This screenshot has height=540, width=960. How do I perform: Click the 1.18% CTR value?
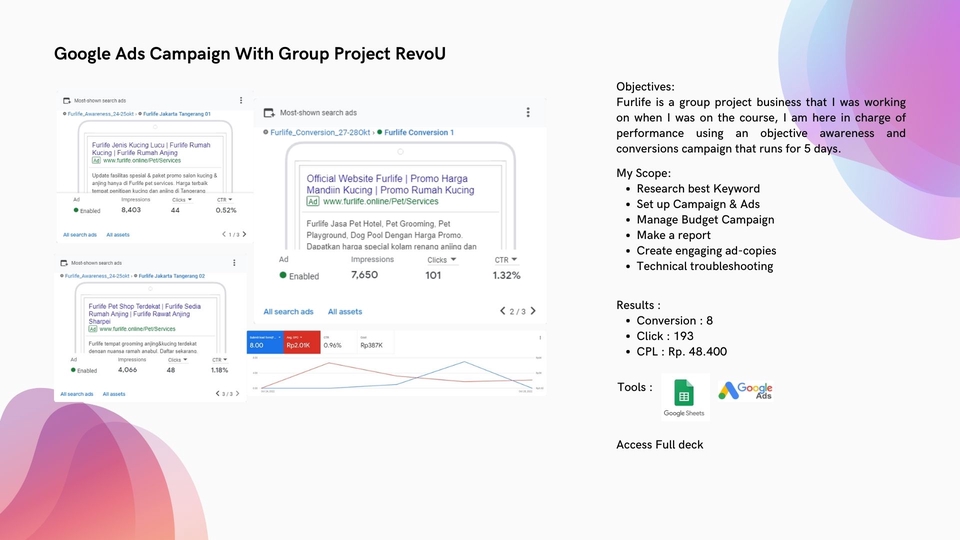[x=219, y=370]
